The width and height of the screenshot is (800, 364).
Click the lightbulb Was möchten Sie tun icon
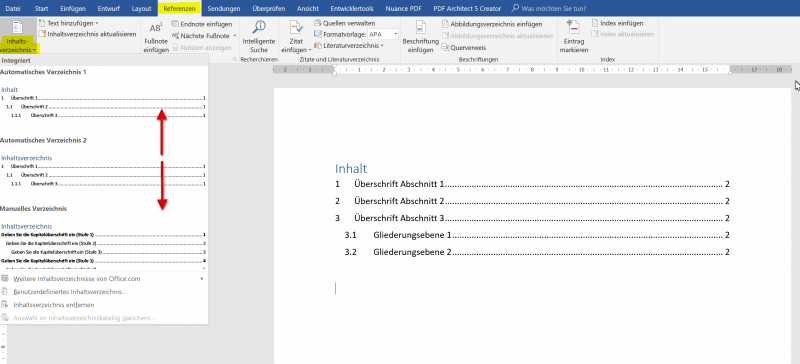(516, 9)
